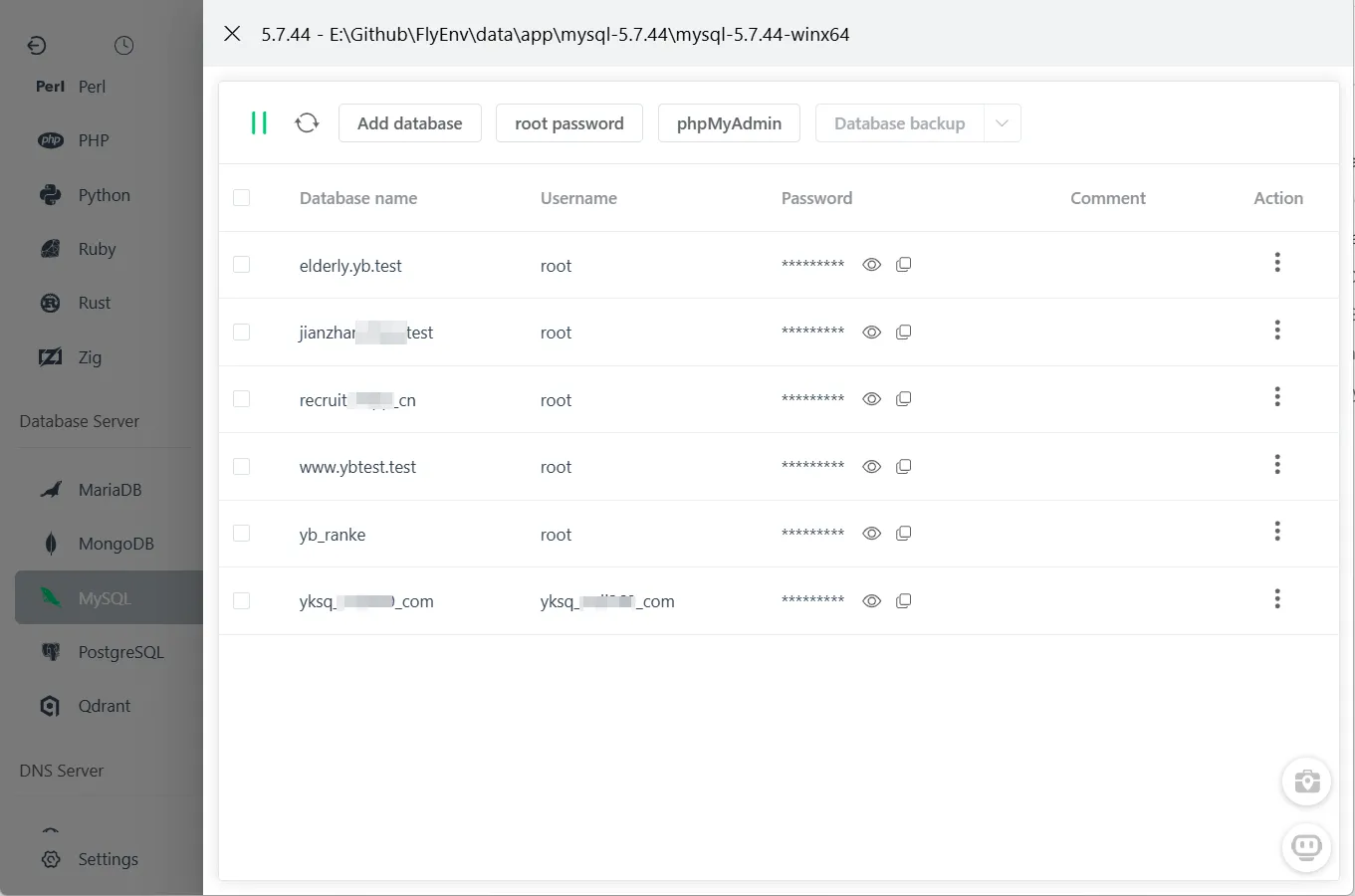
Task: Click the Add database button
Action: [x=409, y=122]
